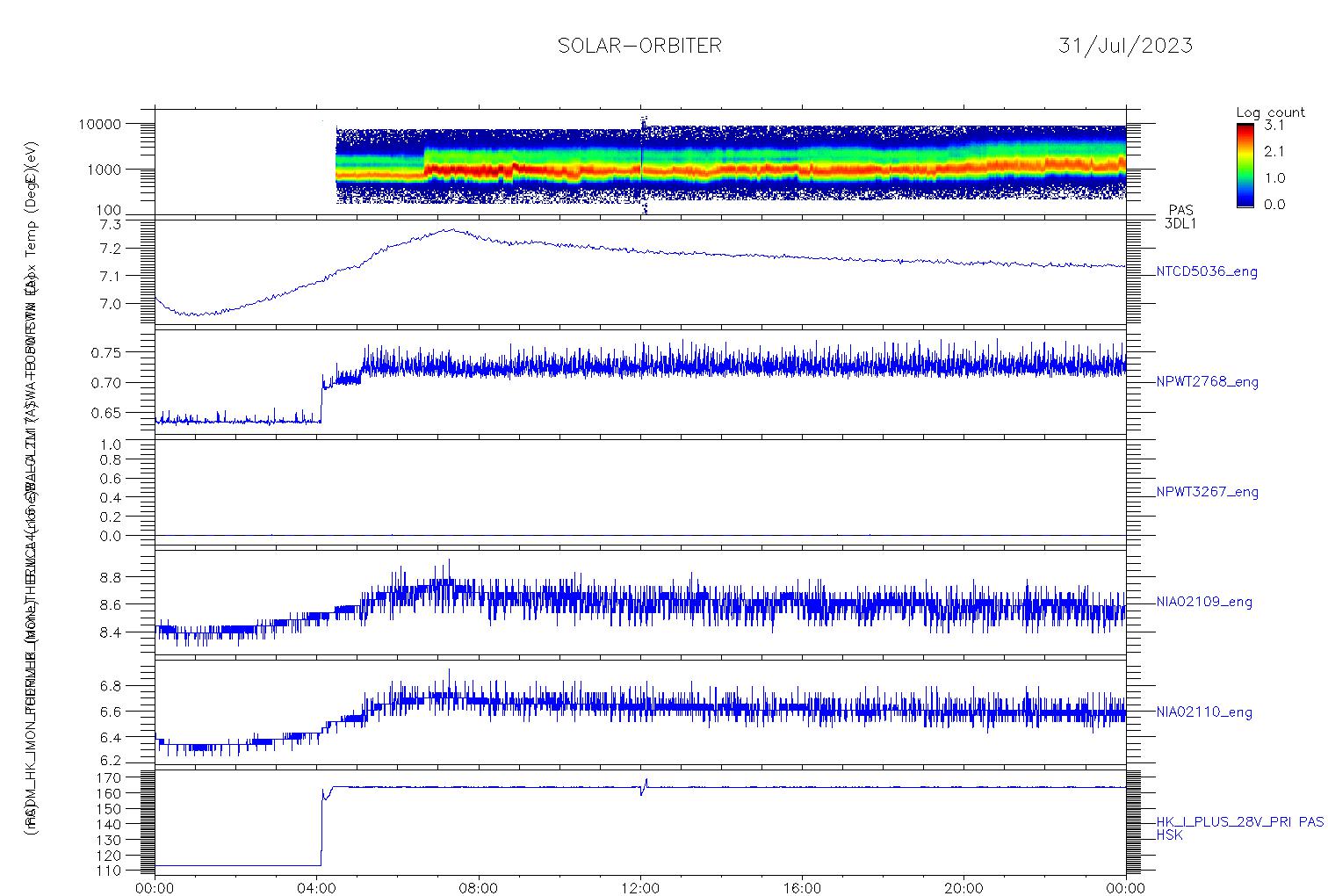Click the PAS 3DL1 label
This screenshot has width=1328, height=896.
click(x=1180, y=217)
